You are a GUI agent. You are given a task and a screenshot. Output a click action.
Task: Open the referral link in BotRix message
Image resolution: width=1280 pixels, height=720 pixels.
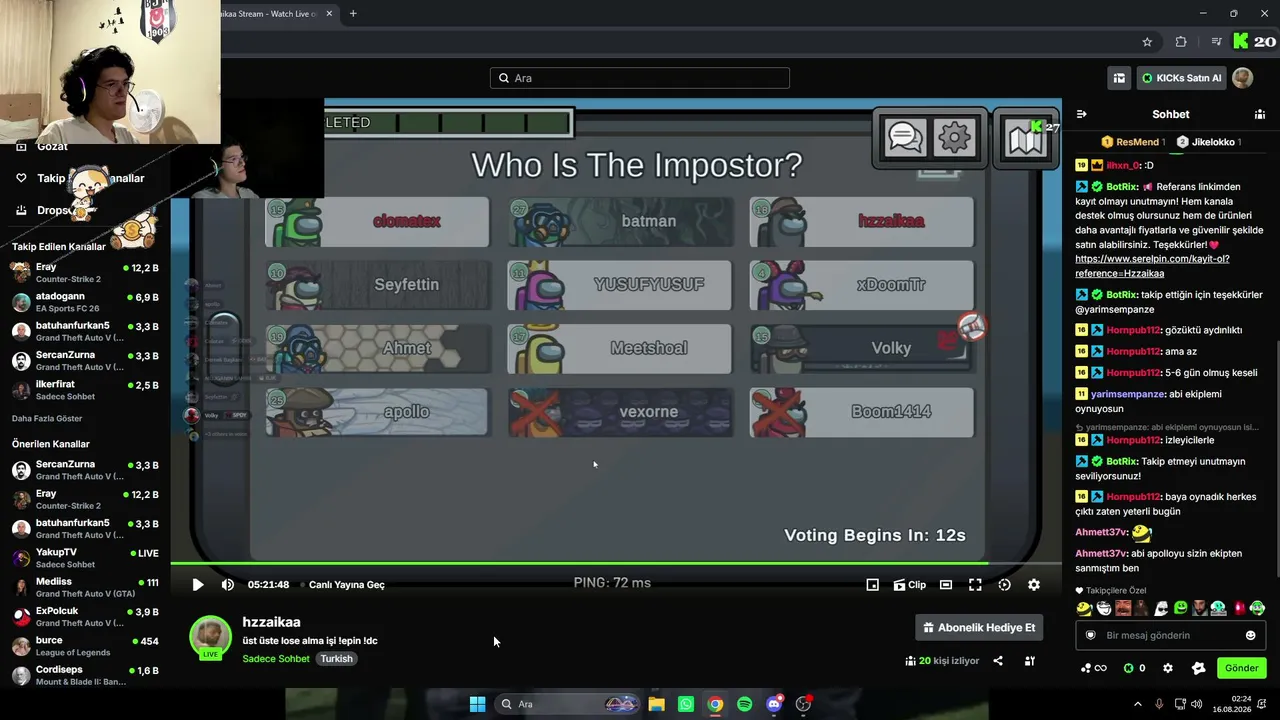pos(1152,266)
